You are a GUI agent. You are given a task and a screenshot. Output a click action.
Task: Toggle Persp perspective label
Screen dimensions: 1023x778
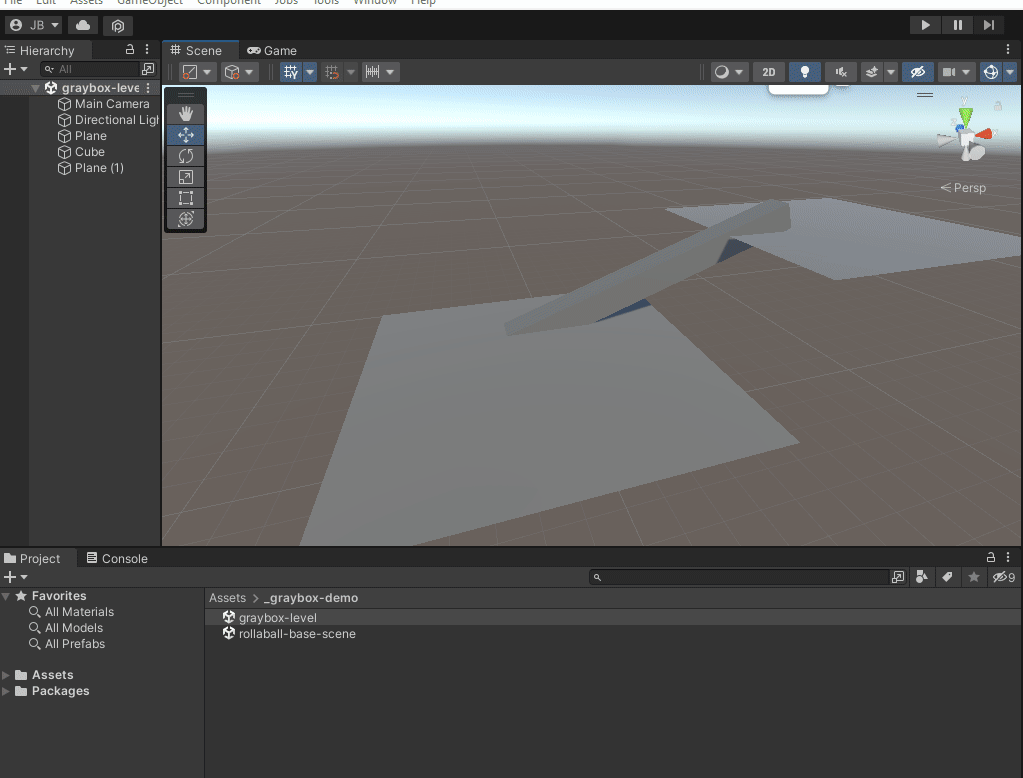coord(963,188)
